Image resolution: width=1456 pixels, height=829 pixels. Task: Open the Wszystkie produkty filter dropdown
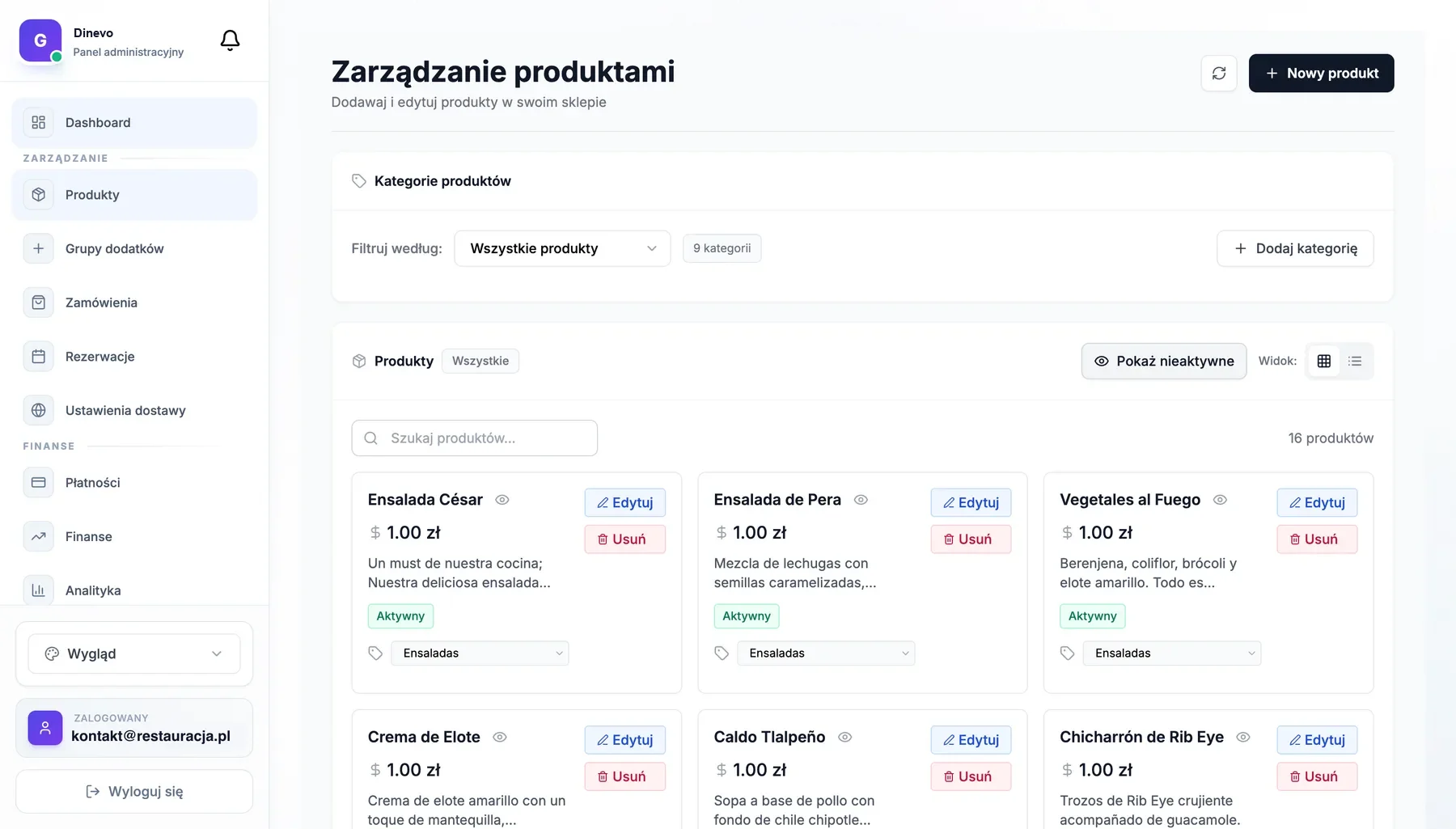[562, 249]
